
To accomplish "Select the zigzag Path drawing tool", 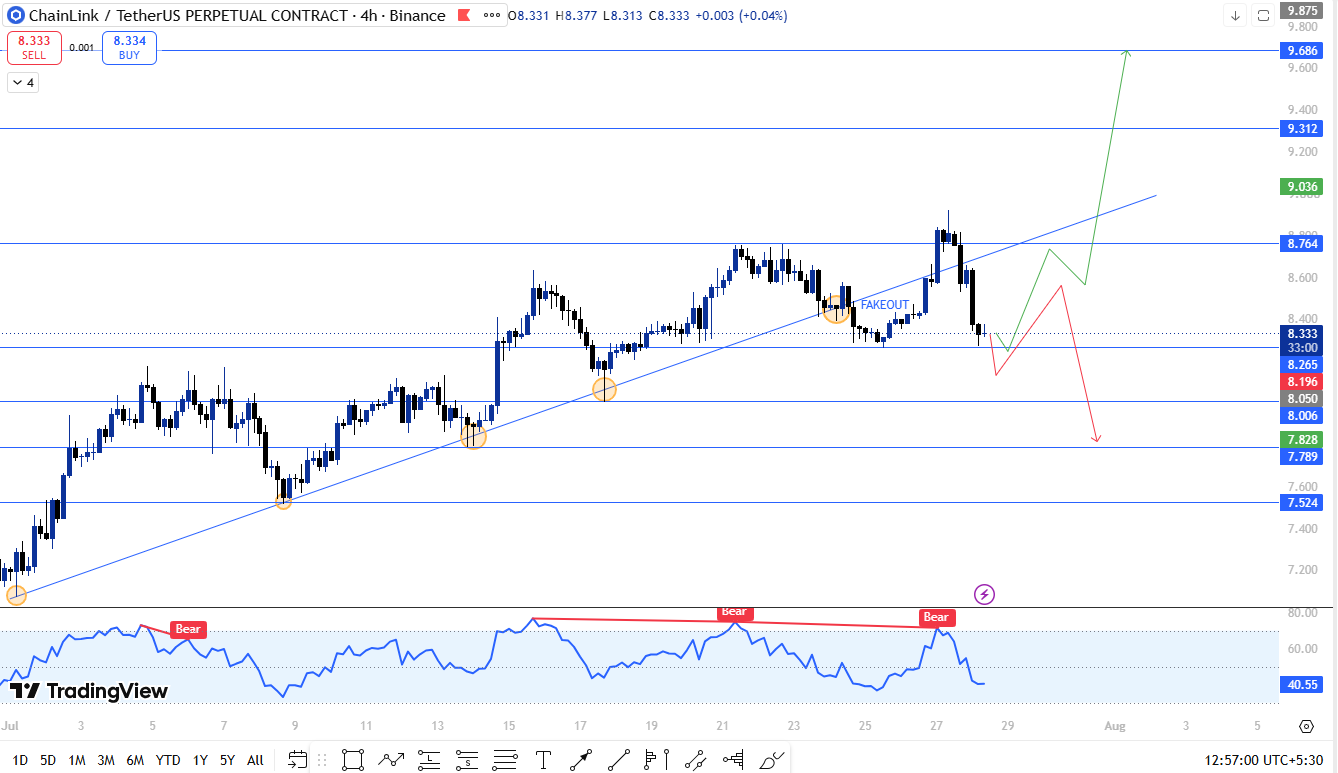I will coord(391,760).
